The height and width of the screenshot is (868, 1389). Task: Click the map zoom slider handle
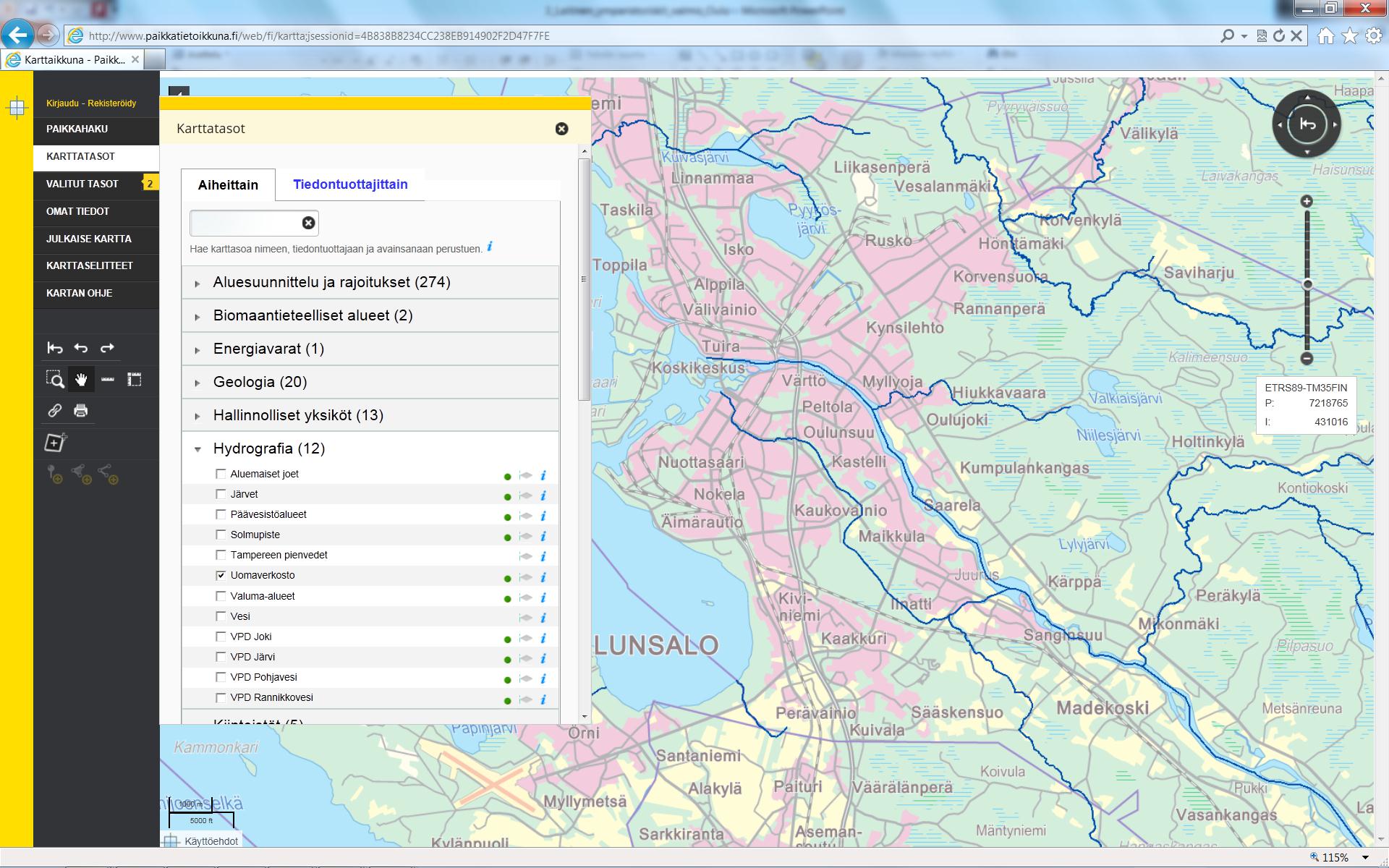point(1307,284)
